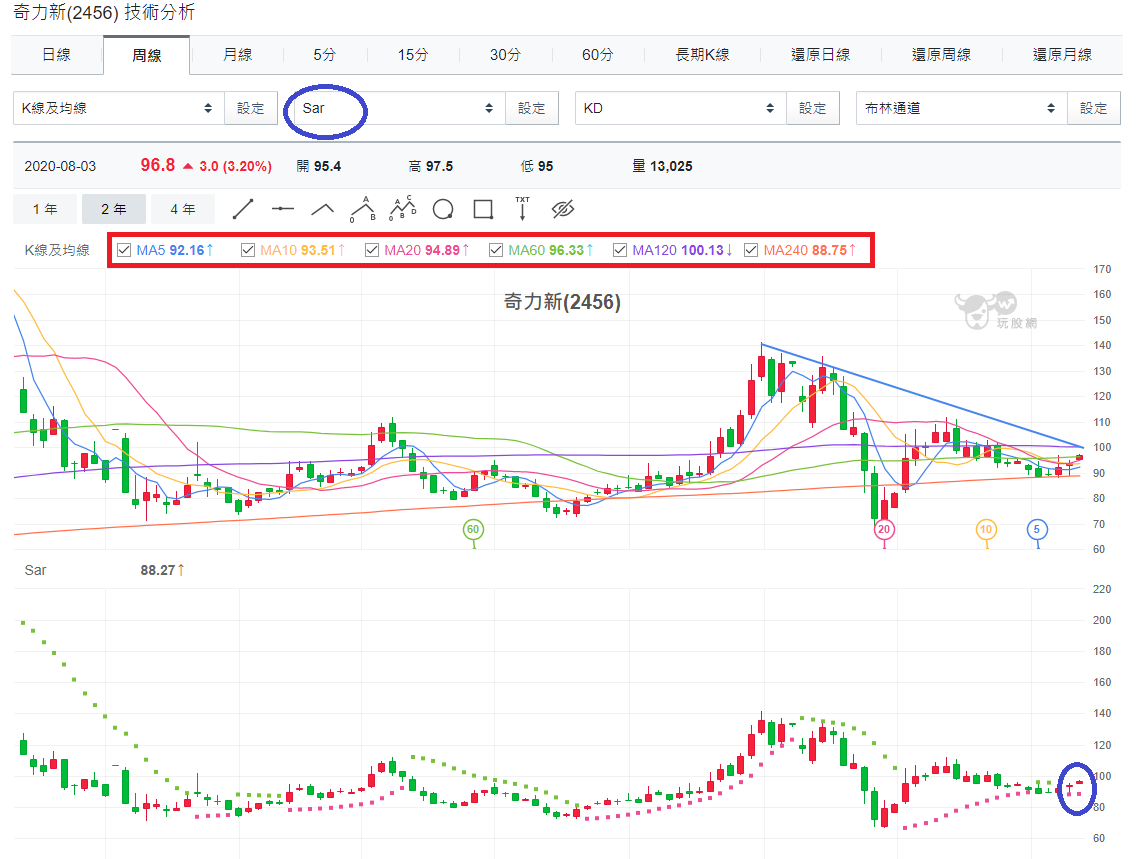Click the volume value 13,025

tap(671, 166)
